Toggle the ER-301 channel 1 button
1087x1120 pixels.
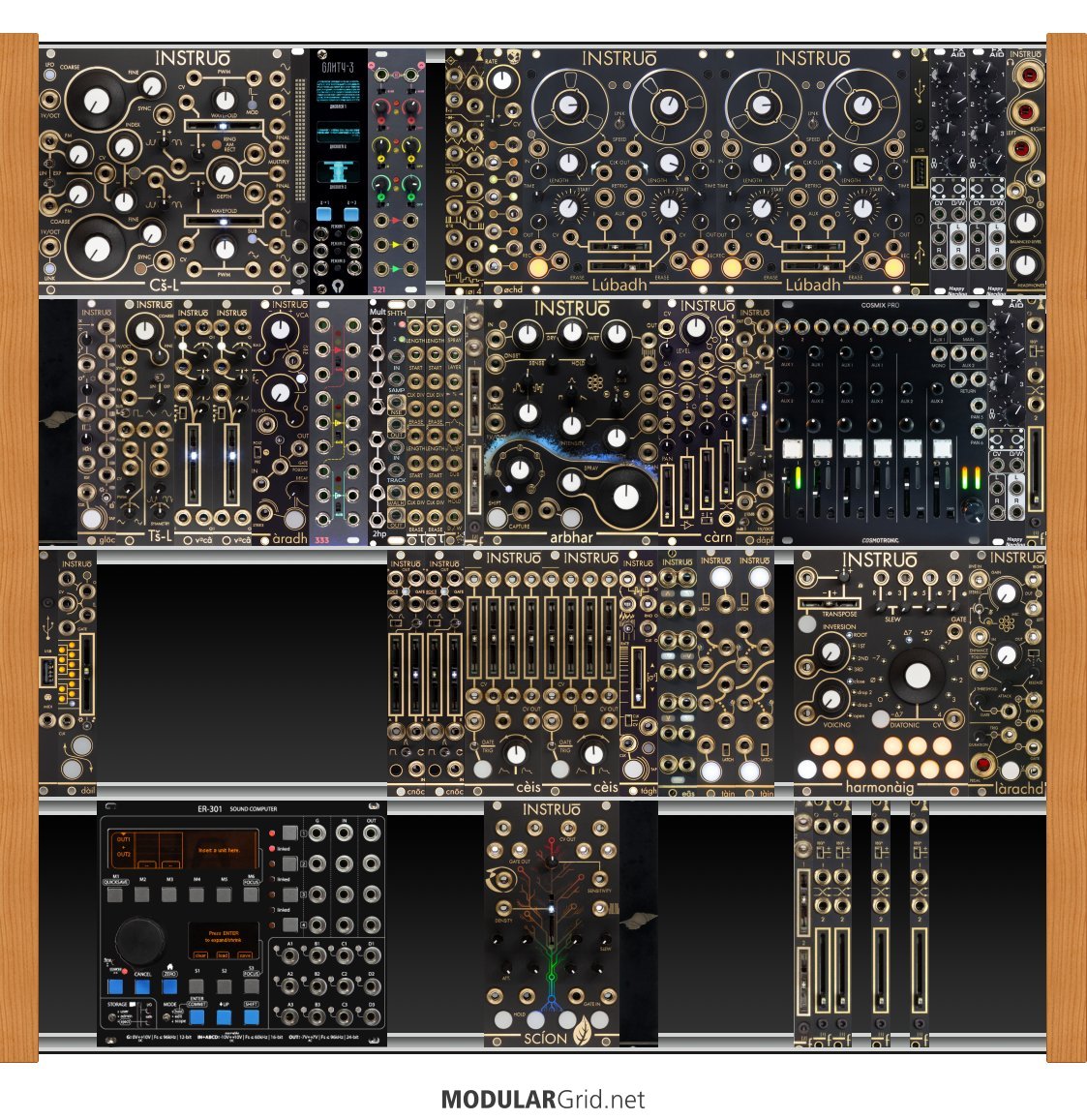[290, 832]
